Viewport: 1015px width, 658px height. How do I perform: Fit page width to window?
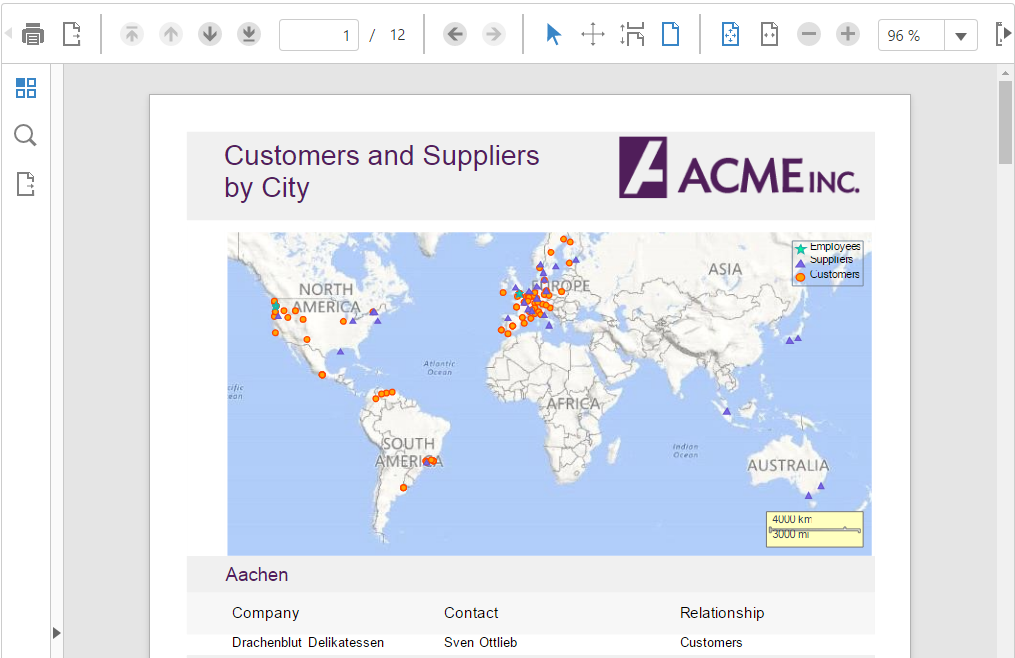point(769,34)
